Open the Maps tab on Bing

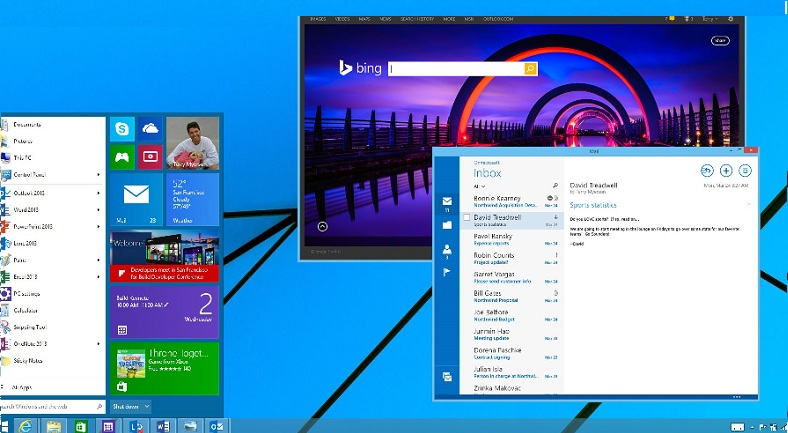click(x=363, y=18)
